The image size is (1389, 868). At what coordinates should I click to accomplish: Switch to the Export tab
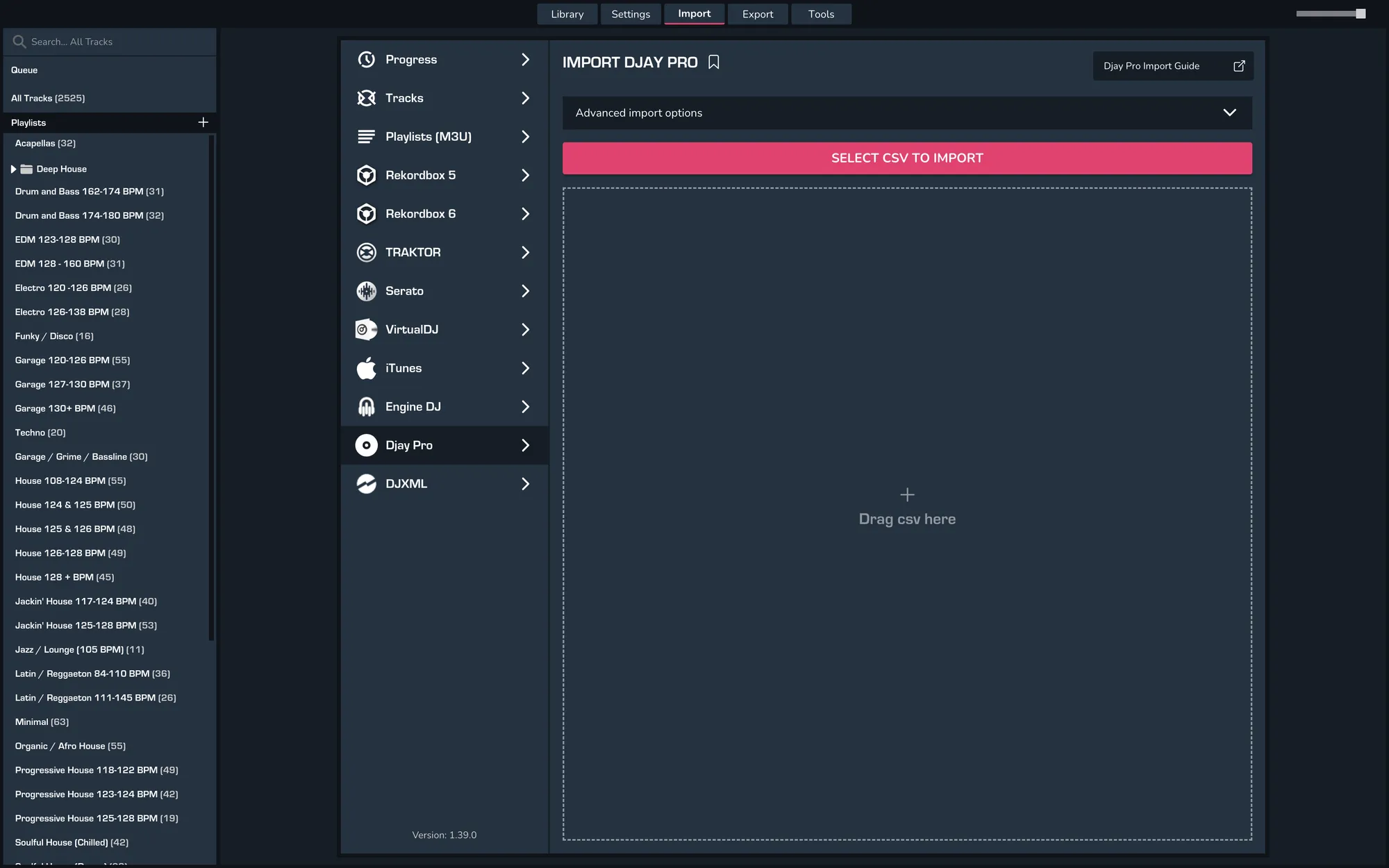[757, 14]
